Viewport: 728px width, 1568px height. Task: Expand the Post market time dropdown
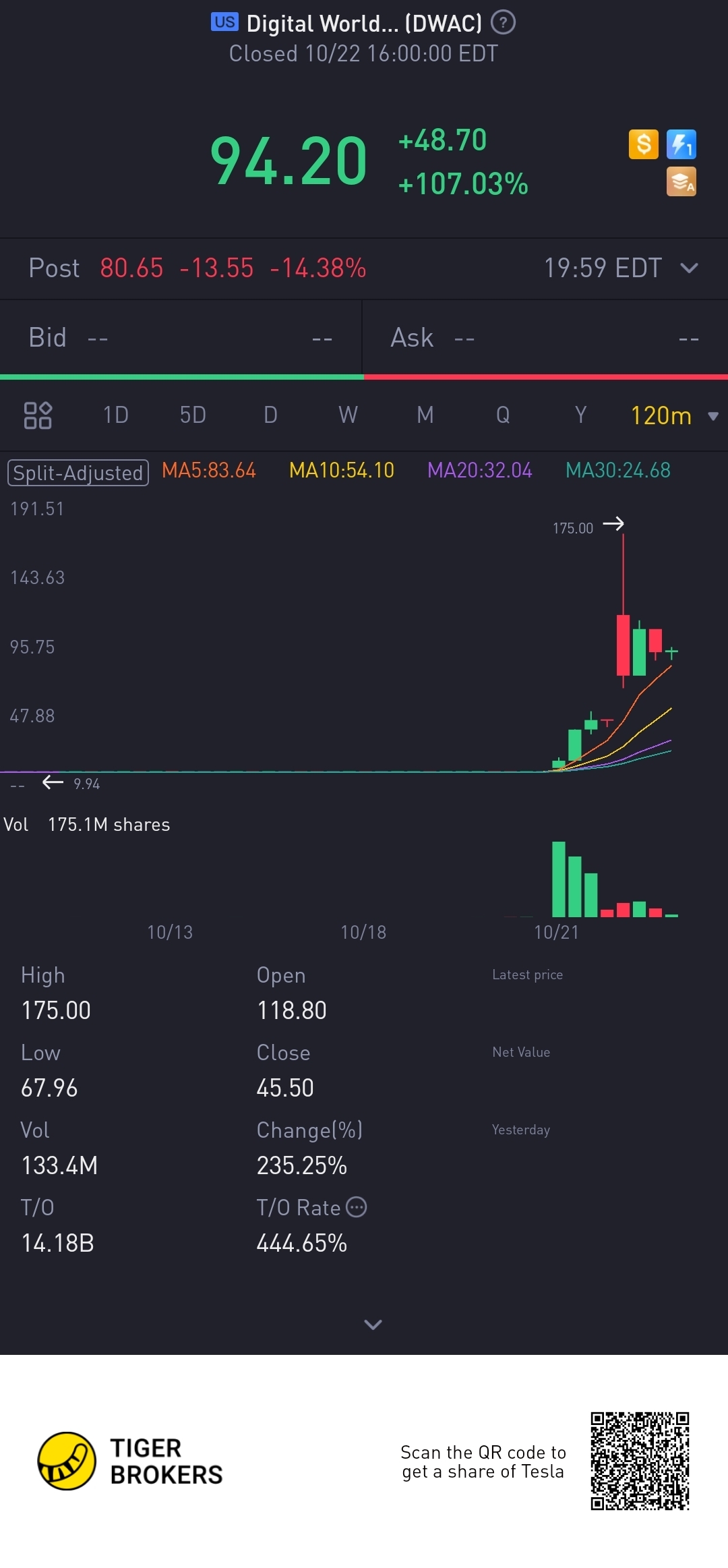(689, 268)
